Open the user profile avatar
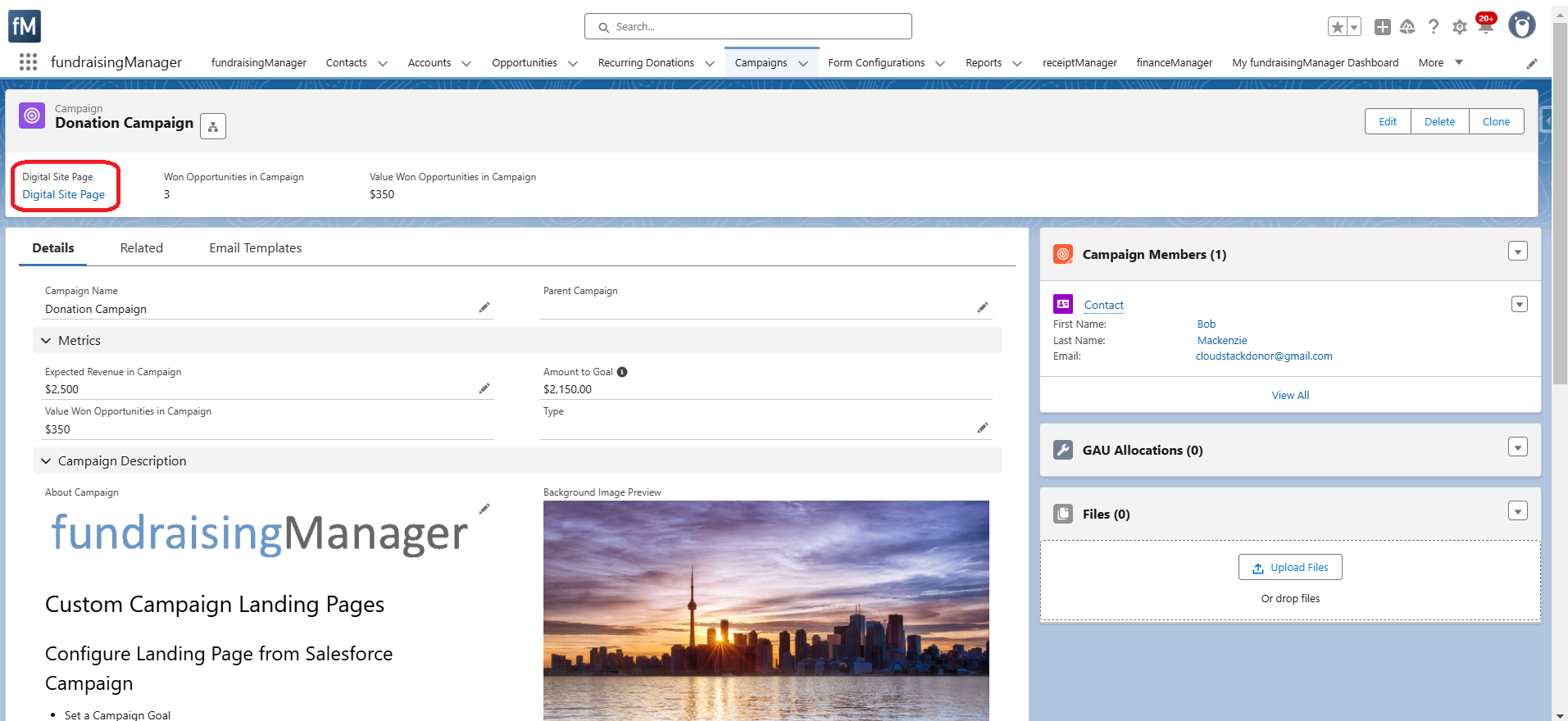 [x=1522, y=25]
